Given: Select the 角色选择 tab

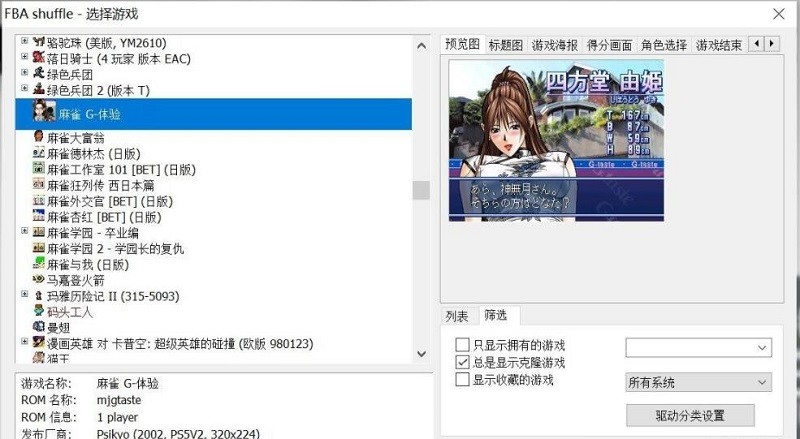Looking at the screenshot, I should coord(664,45).
